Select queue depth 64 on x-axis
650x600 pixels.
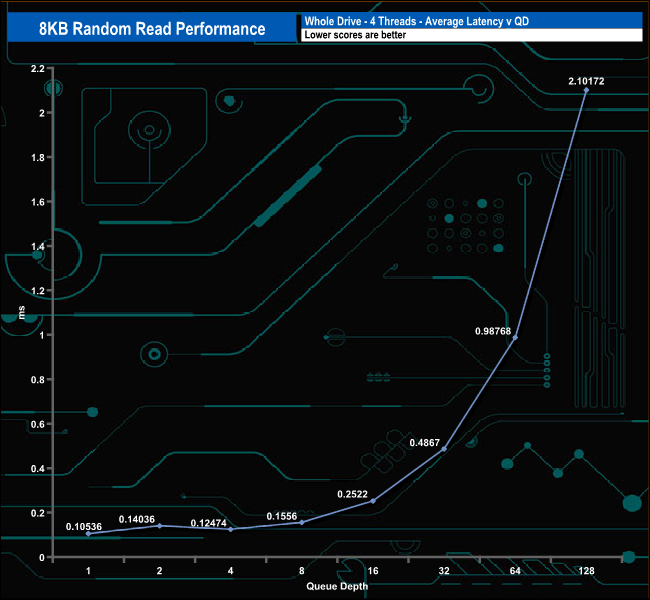point(515,570)
